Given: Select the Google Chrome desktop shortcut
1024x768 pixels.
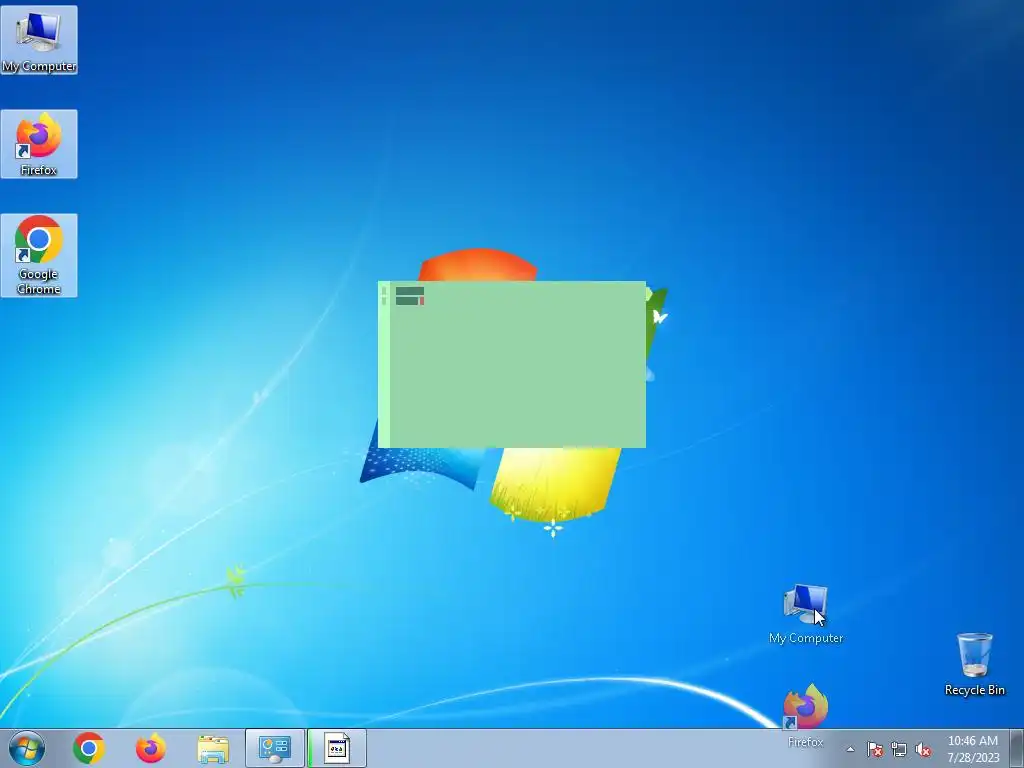Looking at the screenshot, I should pos(39,255).
